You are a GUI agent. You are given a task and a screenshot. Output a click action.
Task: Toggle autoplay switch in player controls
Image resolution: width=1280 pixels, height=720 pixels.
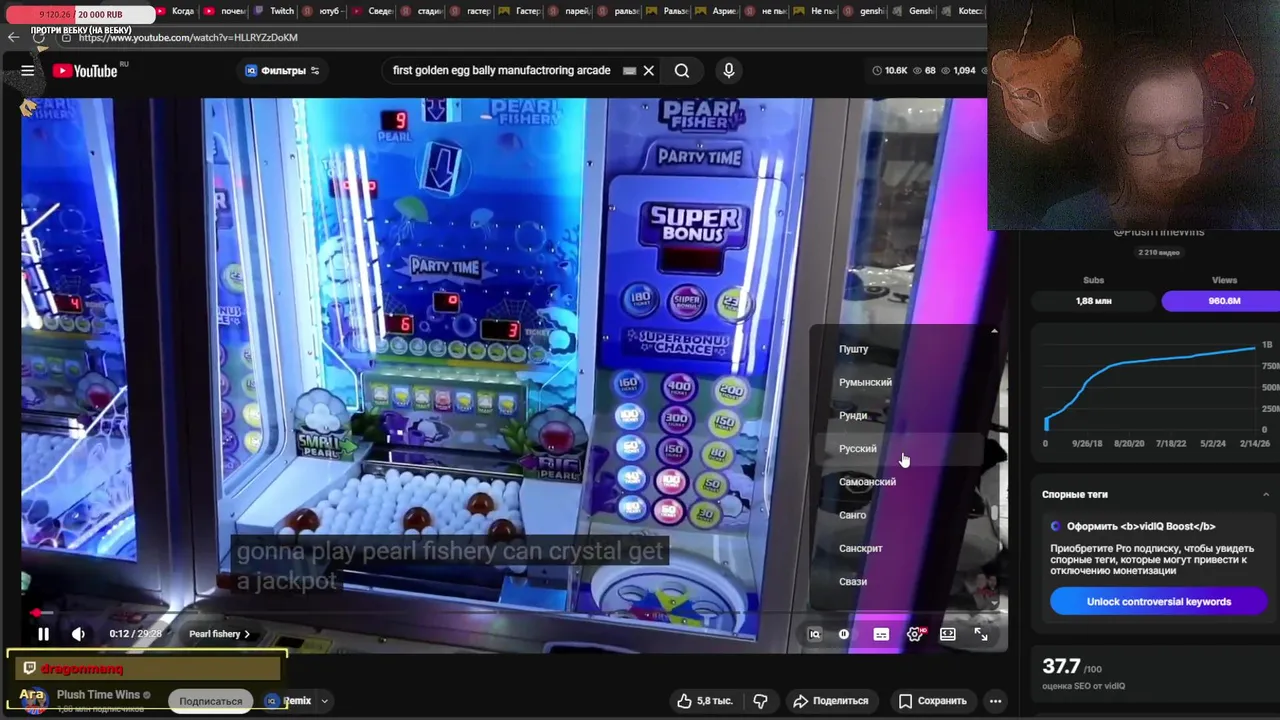(x=844, y=634)
